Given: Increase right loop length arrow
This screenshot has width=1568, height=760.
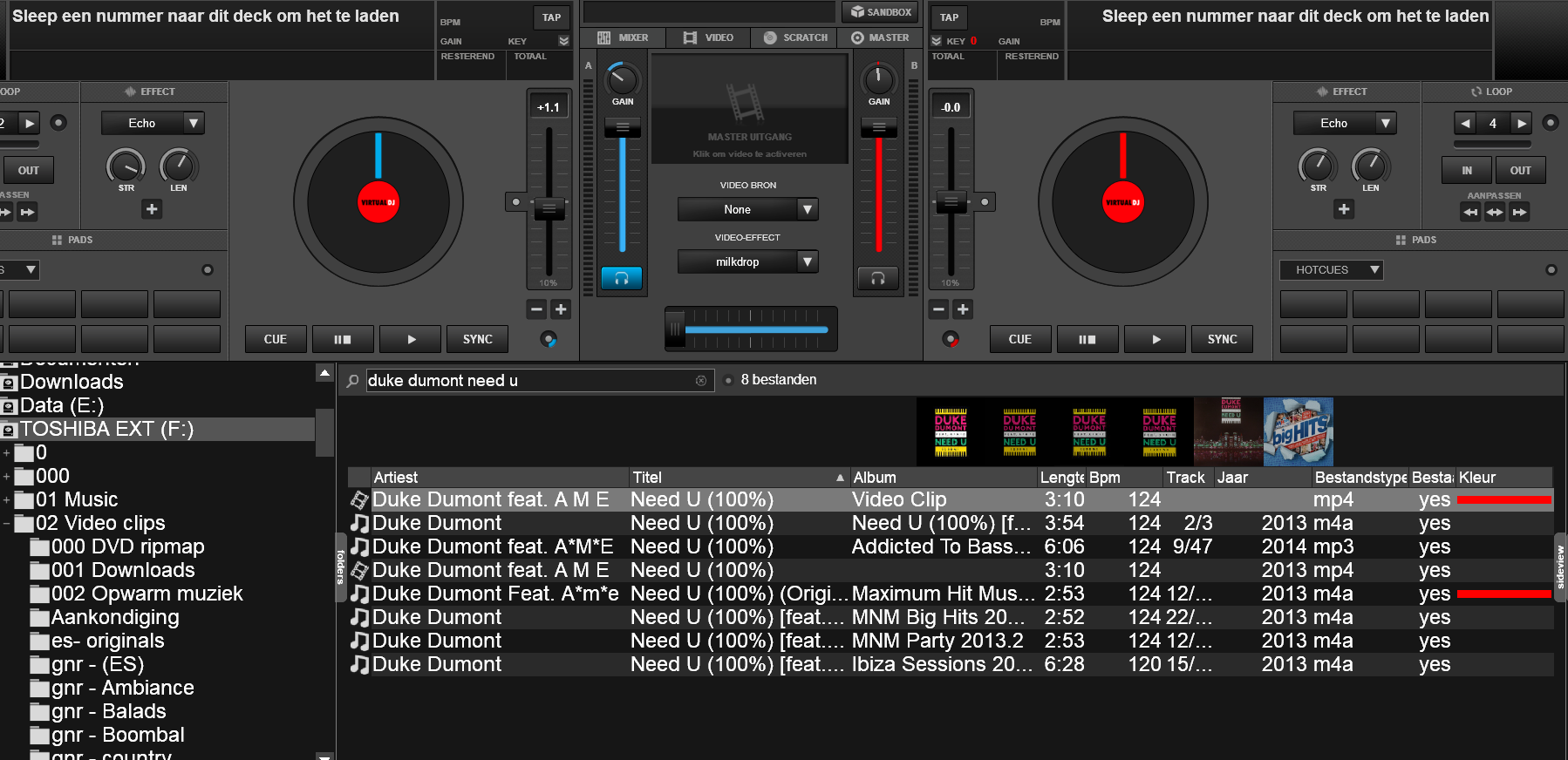Looking at the screenshot, I should [1521, 123].
